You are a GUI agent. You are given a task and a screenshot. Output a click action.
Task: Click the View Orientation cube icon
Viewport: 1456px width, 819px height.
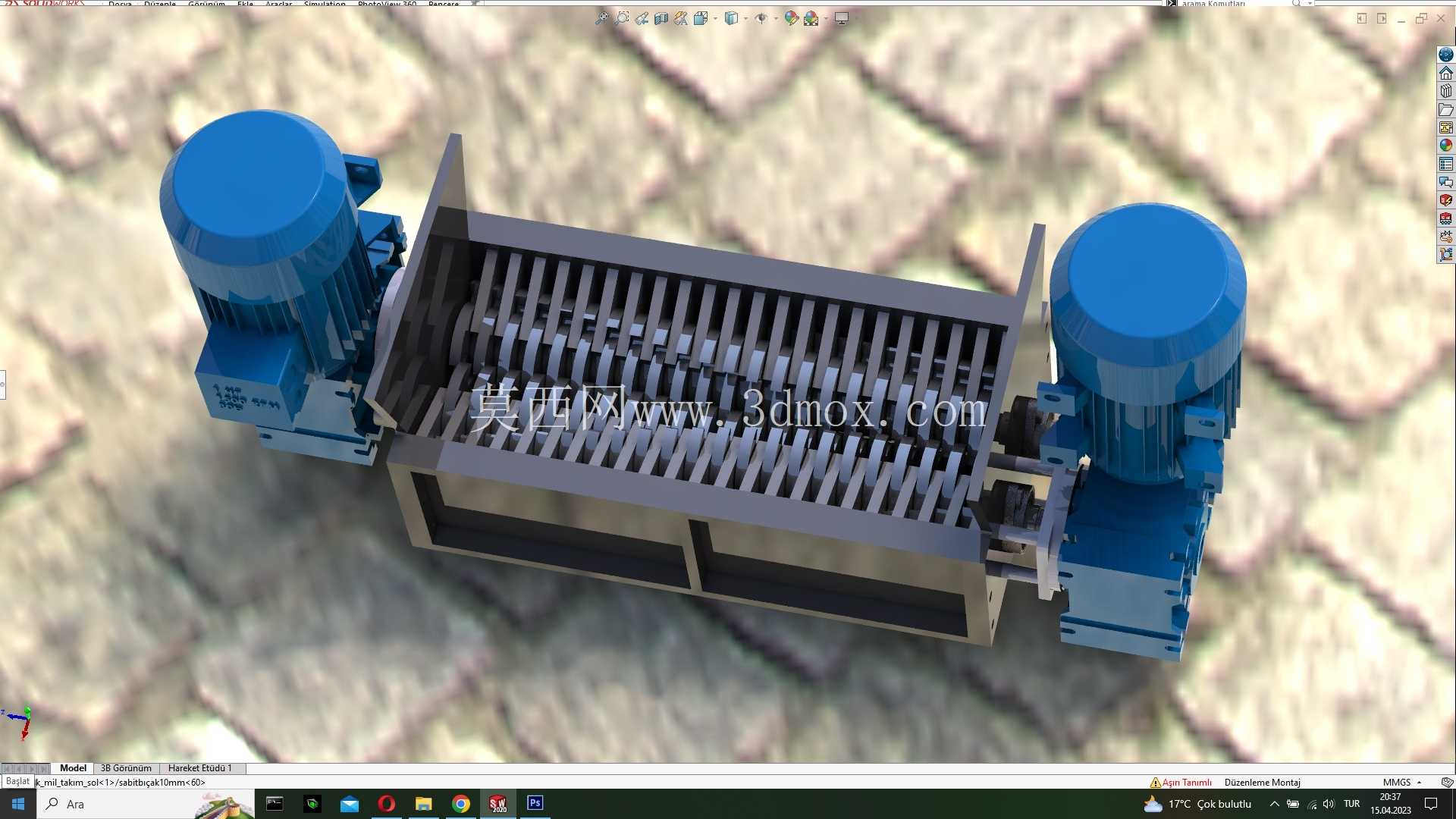[x=700, y=18]
